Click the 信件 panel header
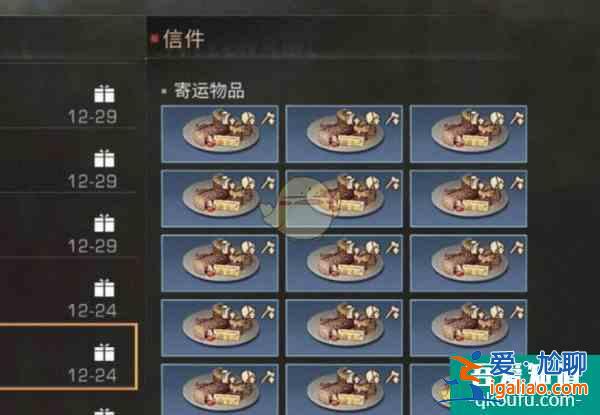Viewport: 600px width, 415px height. pyautogui.click(x=183, y=39)
